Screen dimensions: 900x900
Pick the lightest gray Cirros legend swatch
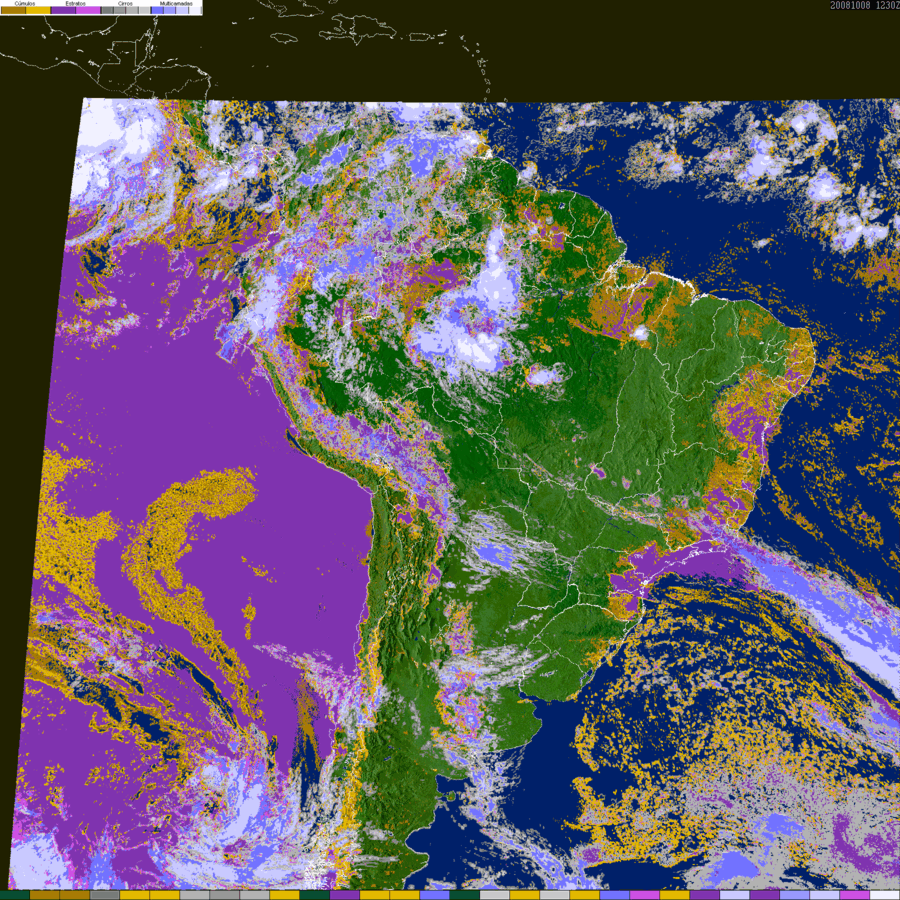pos(144,10)
